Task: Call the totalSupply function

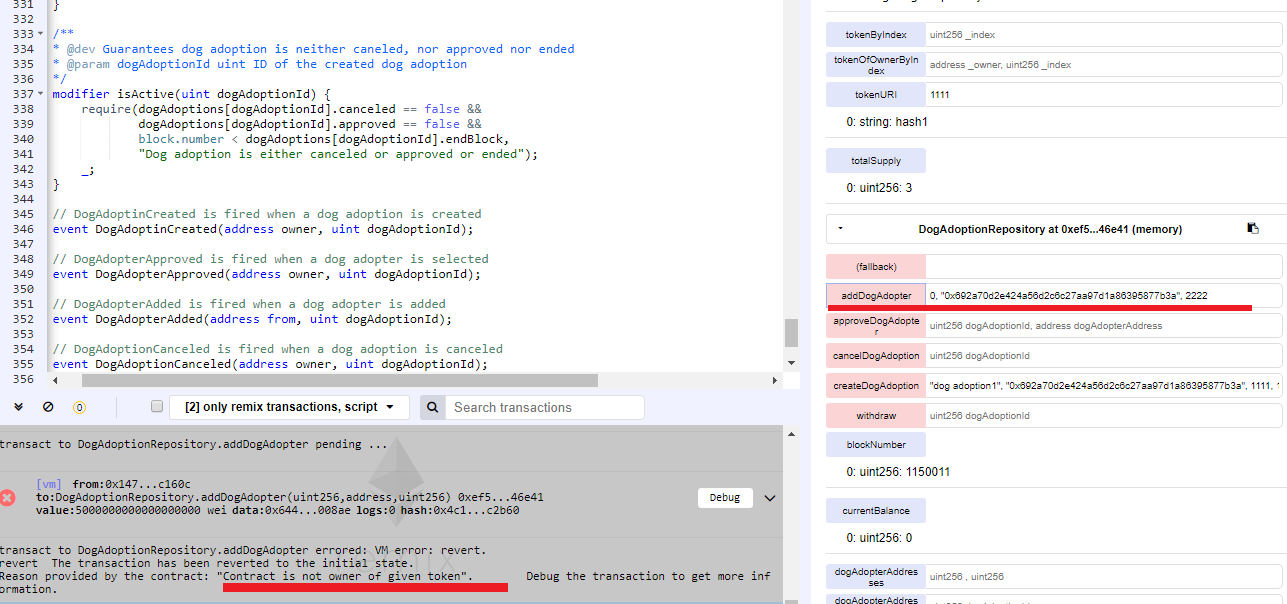Action: (x=876, y=160)
